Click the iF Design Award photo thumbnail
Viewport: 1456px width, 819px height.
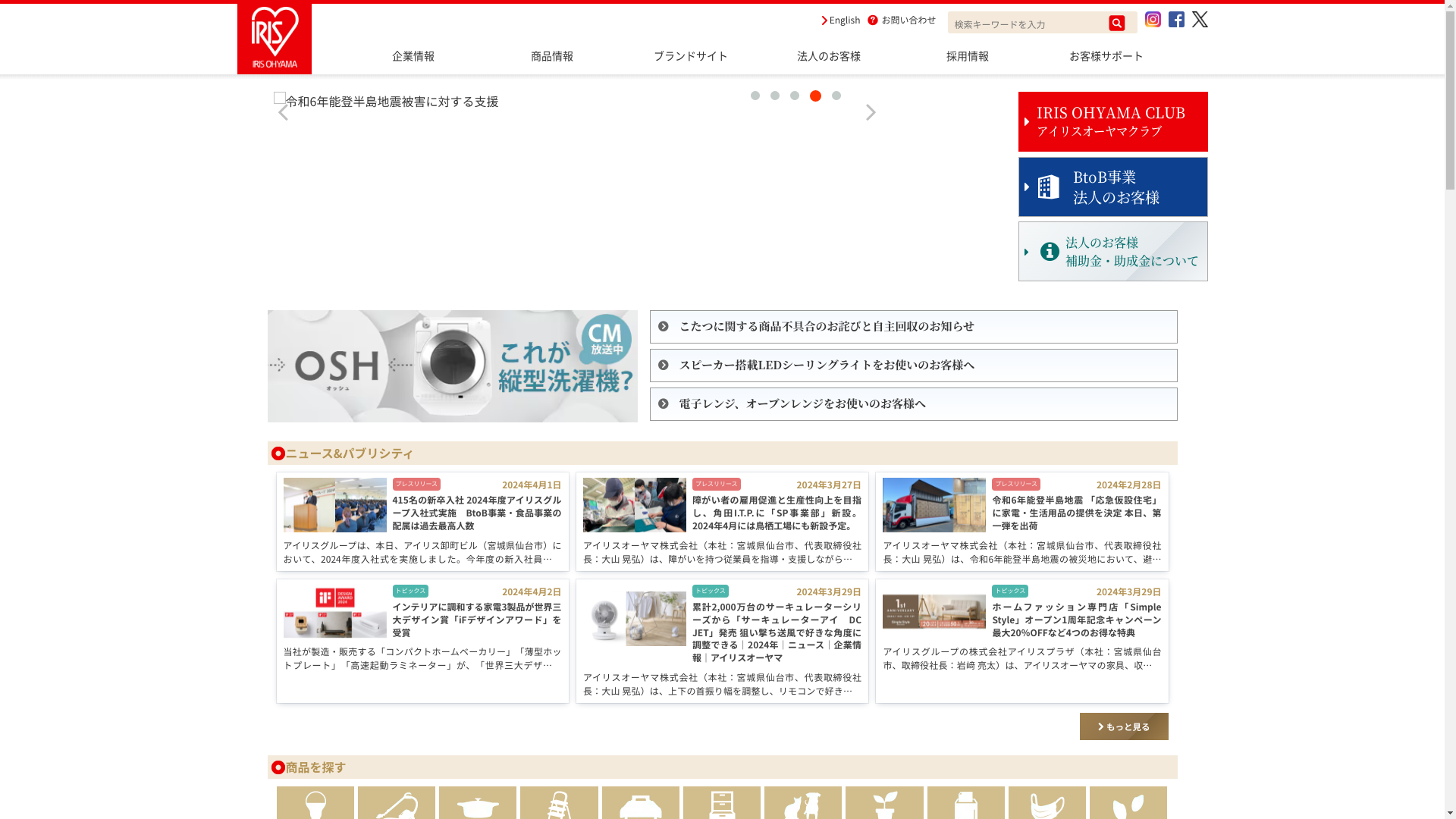pyautogui.click(x=334, y=612)
